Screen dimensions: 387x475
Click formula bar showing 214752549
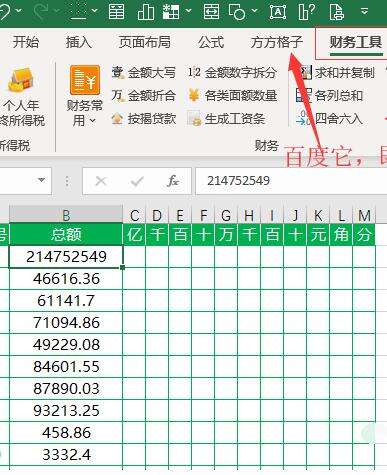tap(291, 181)
